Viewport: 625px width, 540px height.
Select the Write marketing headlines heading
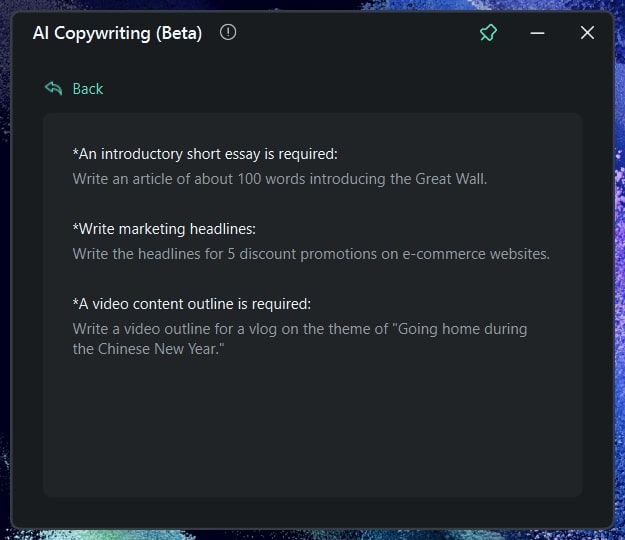[164, 229]
